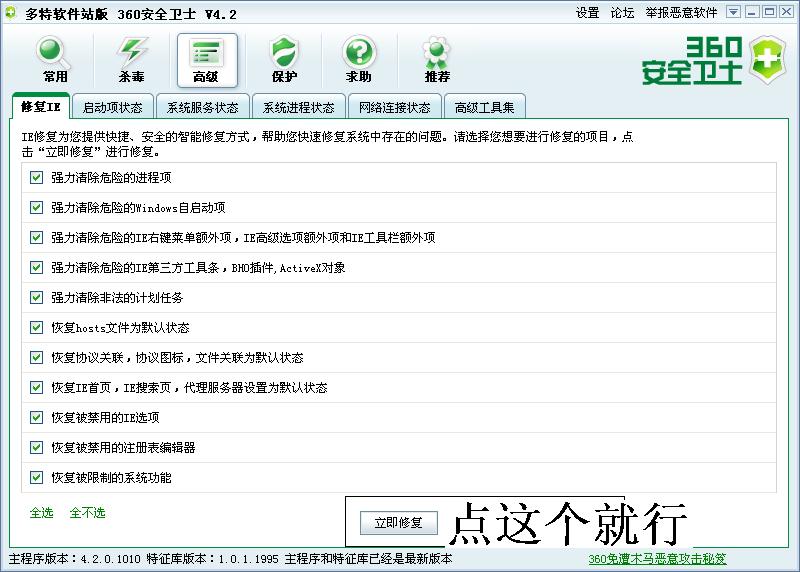Switch to the 系统进程状态 tab
The height and width of the screenshot is (572, 800).
pyautogui.click(x=298, y=107)
